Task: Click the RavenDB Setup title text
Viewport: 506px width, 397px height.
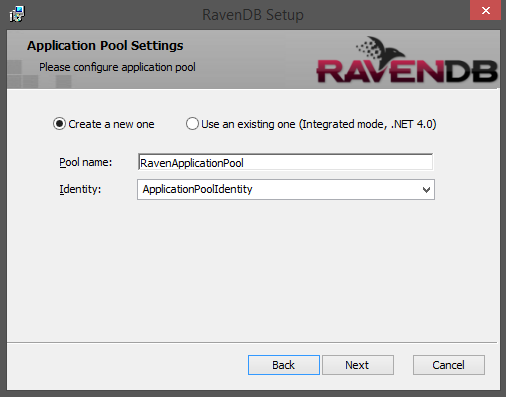Action: [x=253, y=15]
